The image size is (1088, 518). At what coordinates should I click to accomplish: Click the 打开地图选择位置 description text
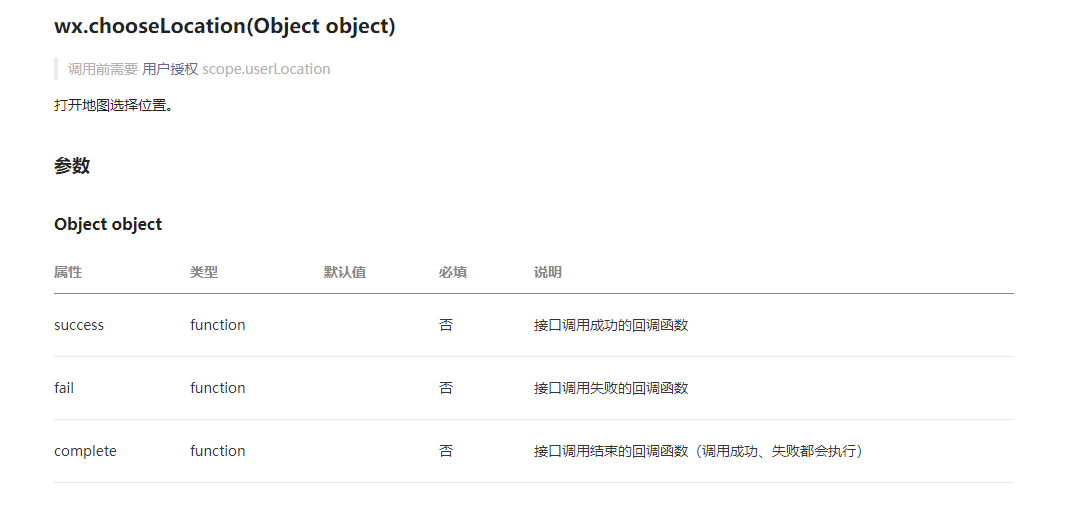tap(113, 105)
